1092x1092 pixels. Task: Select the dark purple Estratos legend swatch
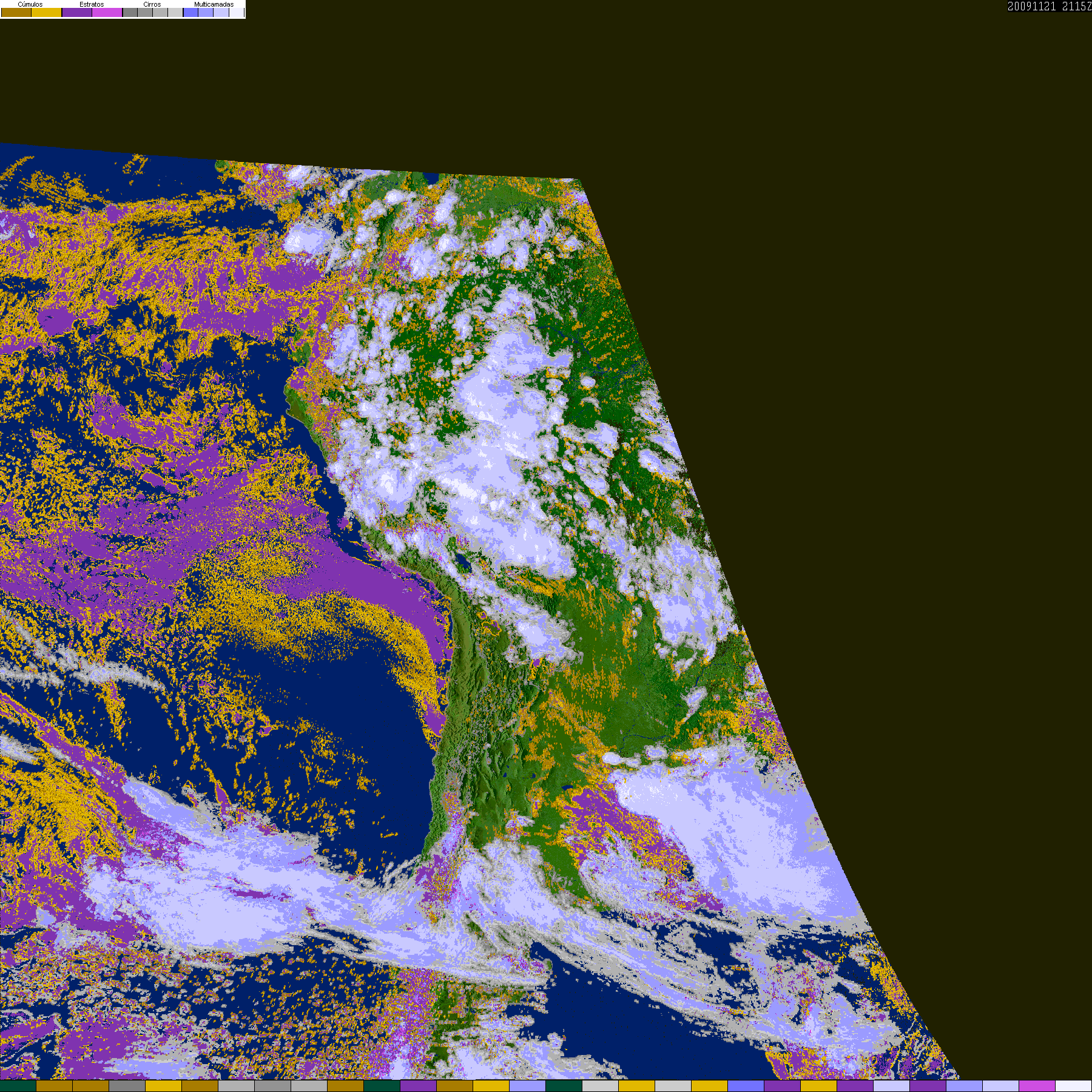click(x=77, y=12)
